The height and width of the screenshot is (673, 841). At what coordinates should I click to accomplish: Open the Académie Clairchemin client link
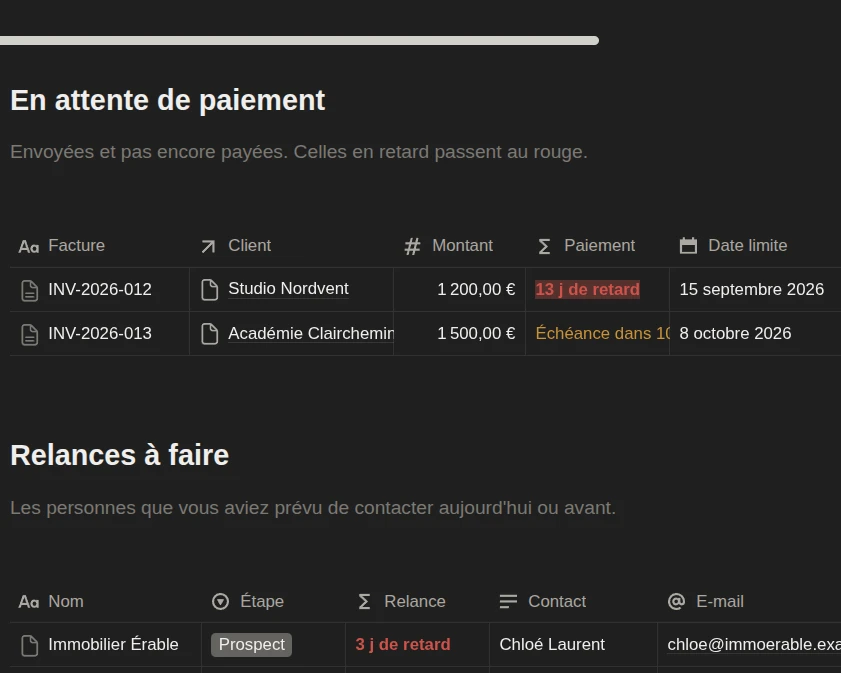311,334
